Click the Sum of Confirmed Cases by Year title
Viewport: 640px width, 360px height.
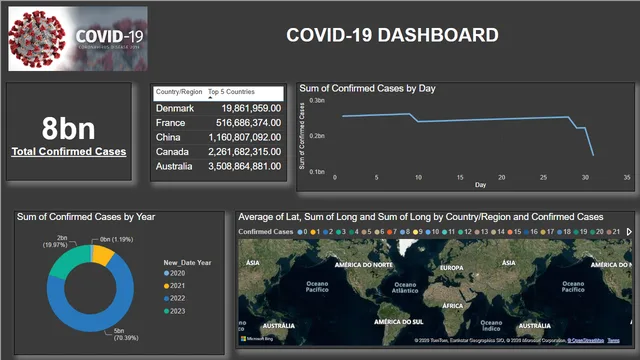[86, 217]
